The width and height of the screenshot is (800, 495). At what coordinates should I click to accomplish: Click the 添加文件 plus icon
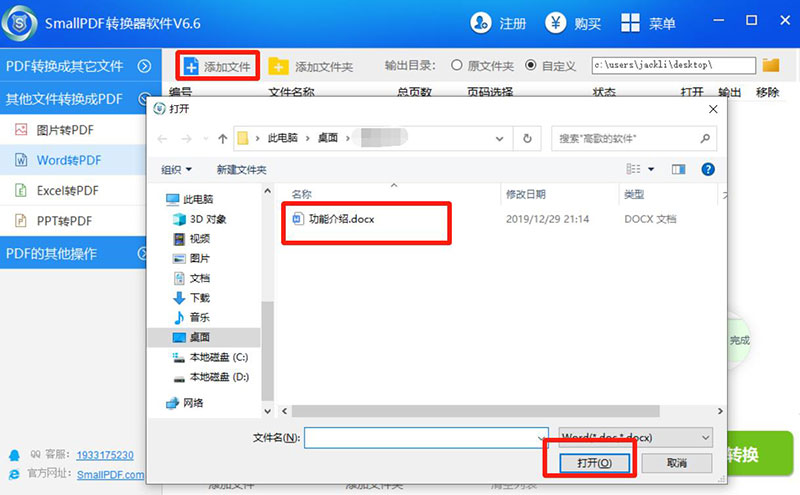[191, 67]
